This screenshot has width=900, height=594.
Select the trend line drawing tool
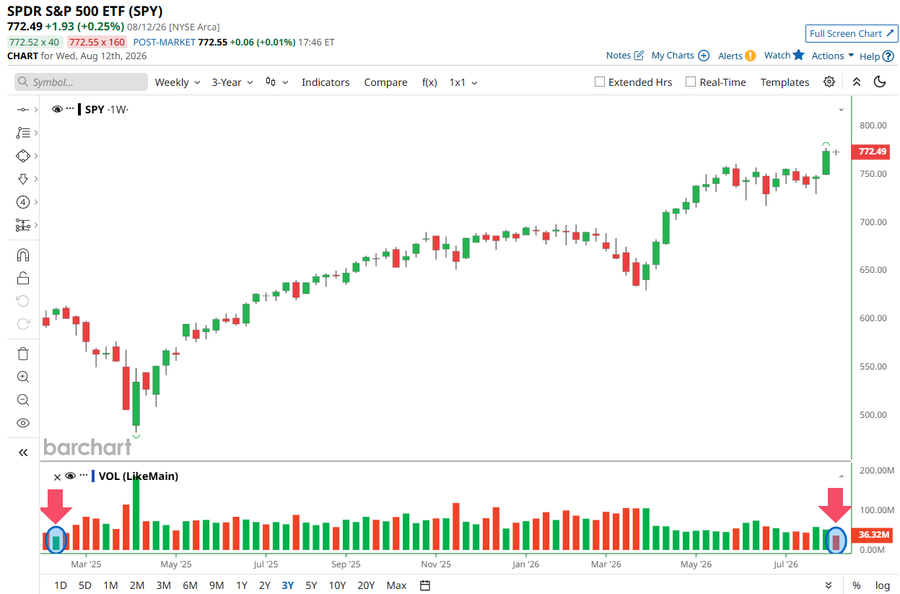coord(23,110)
